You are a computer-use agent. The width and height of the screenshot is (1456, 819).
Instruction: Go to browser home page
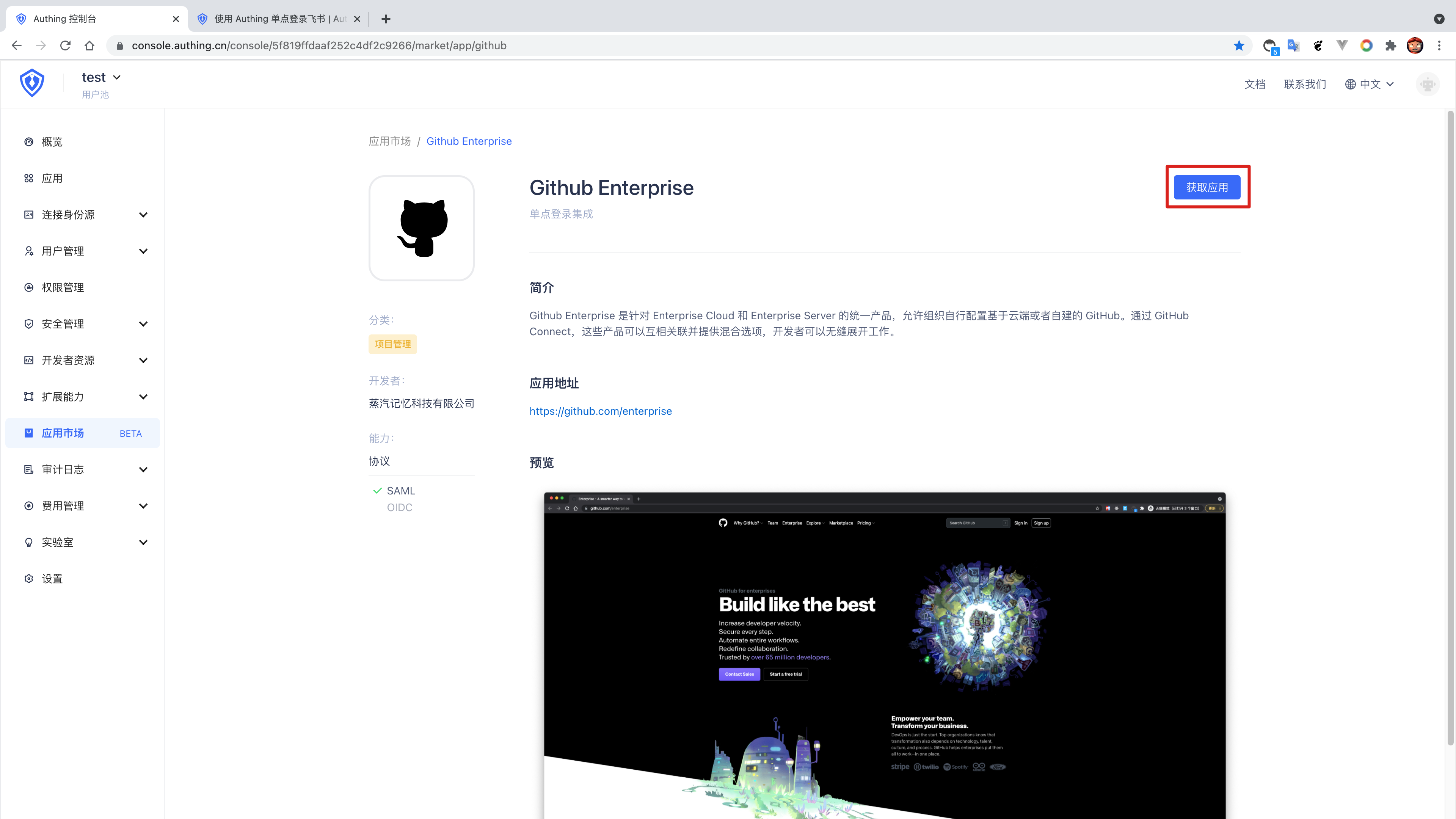tap(89, 46)
